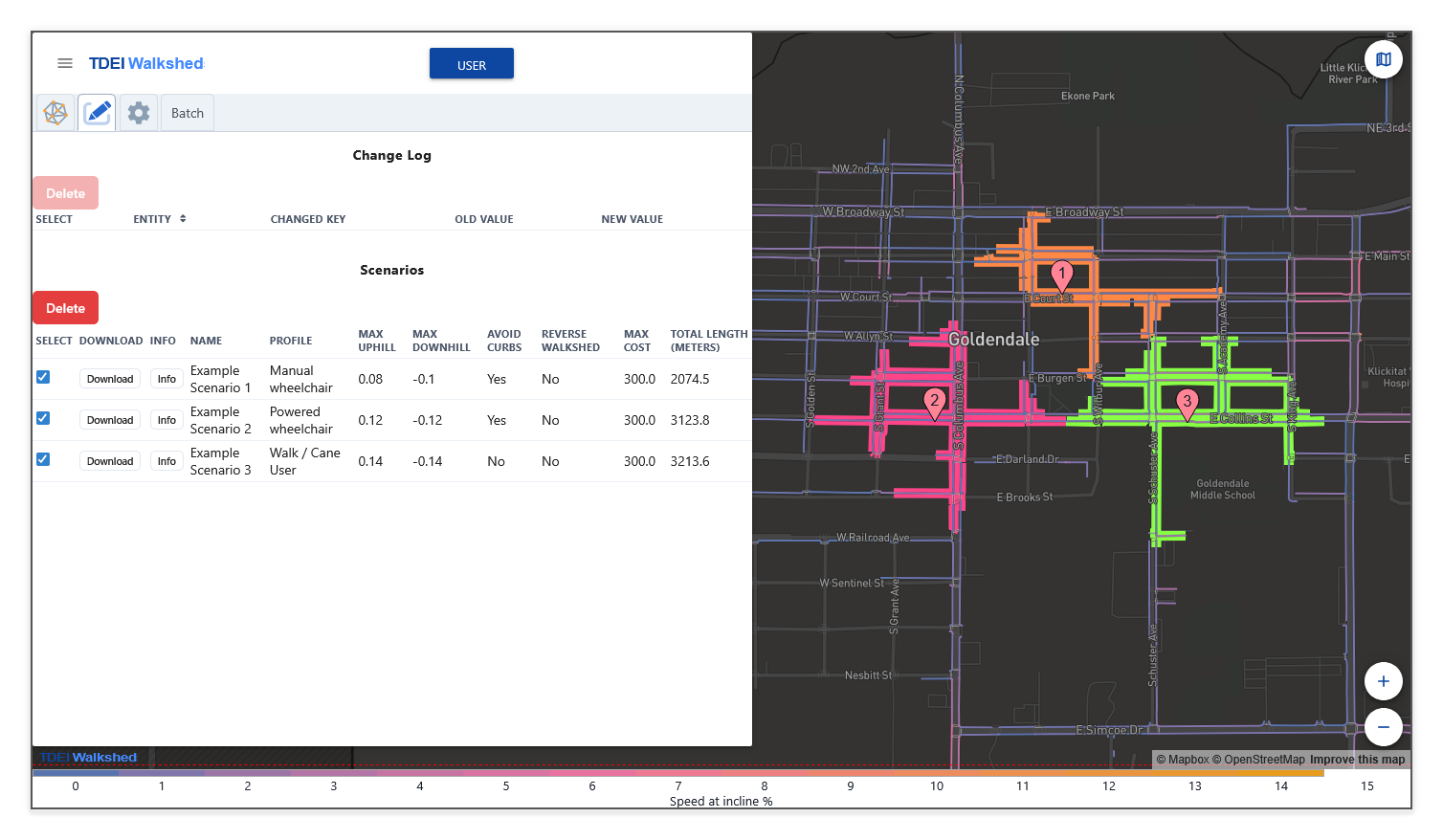Select the network graph tab icon
This screenshot has width=1443, height=840.
click(x=55, y=113)
